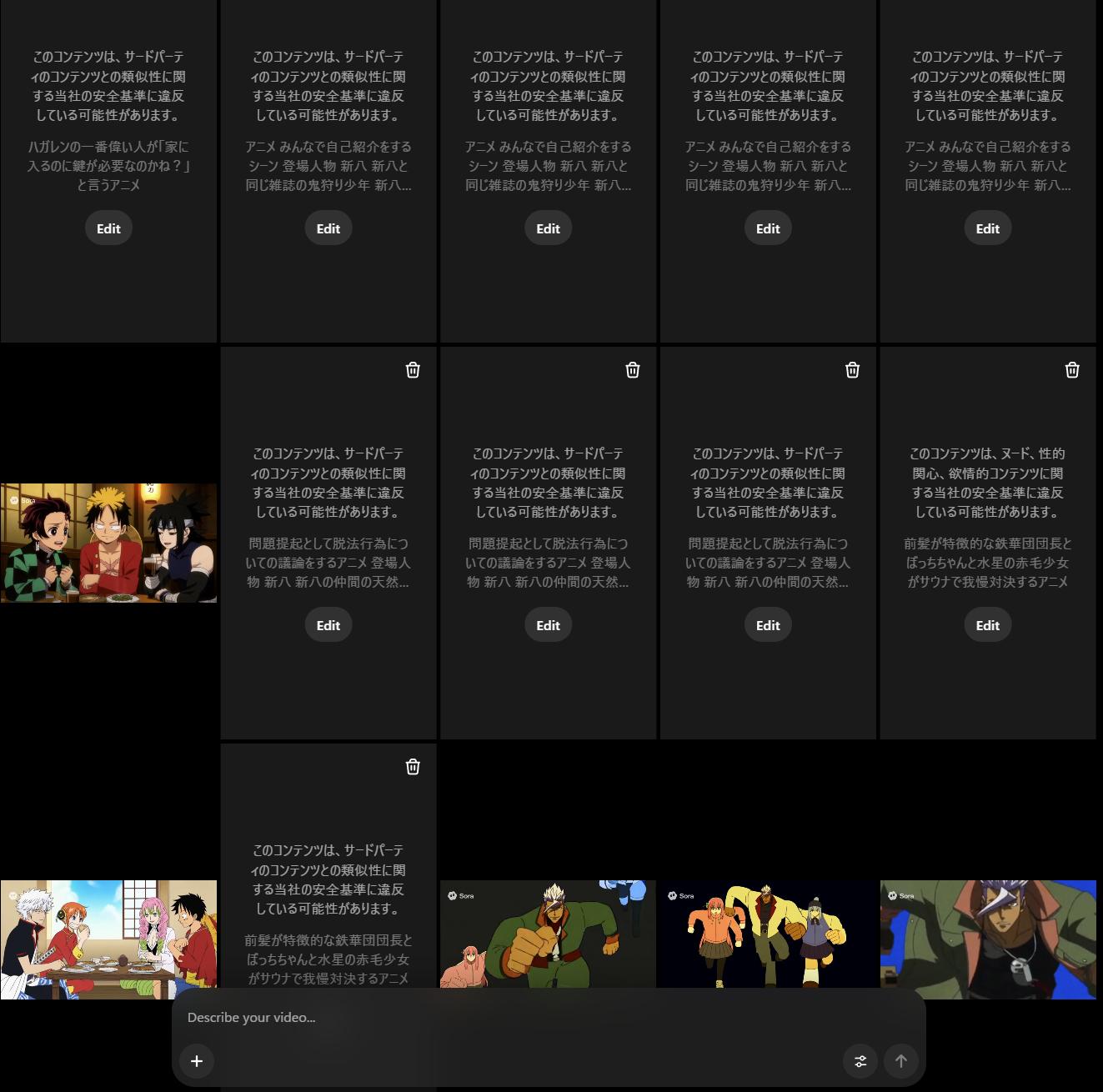Open video settings sliders icon

click(860, 1061)
